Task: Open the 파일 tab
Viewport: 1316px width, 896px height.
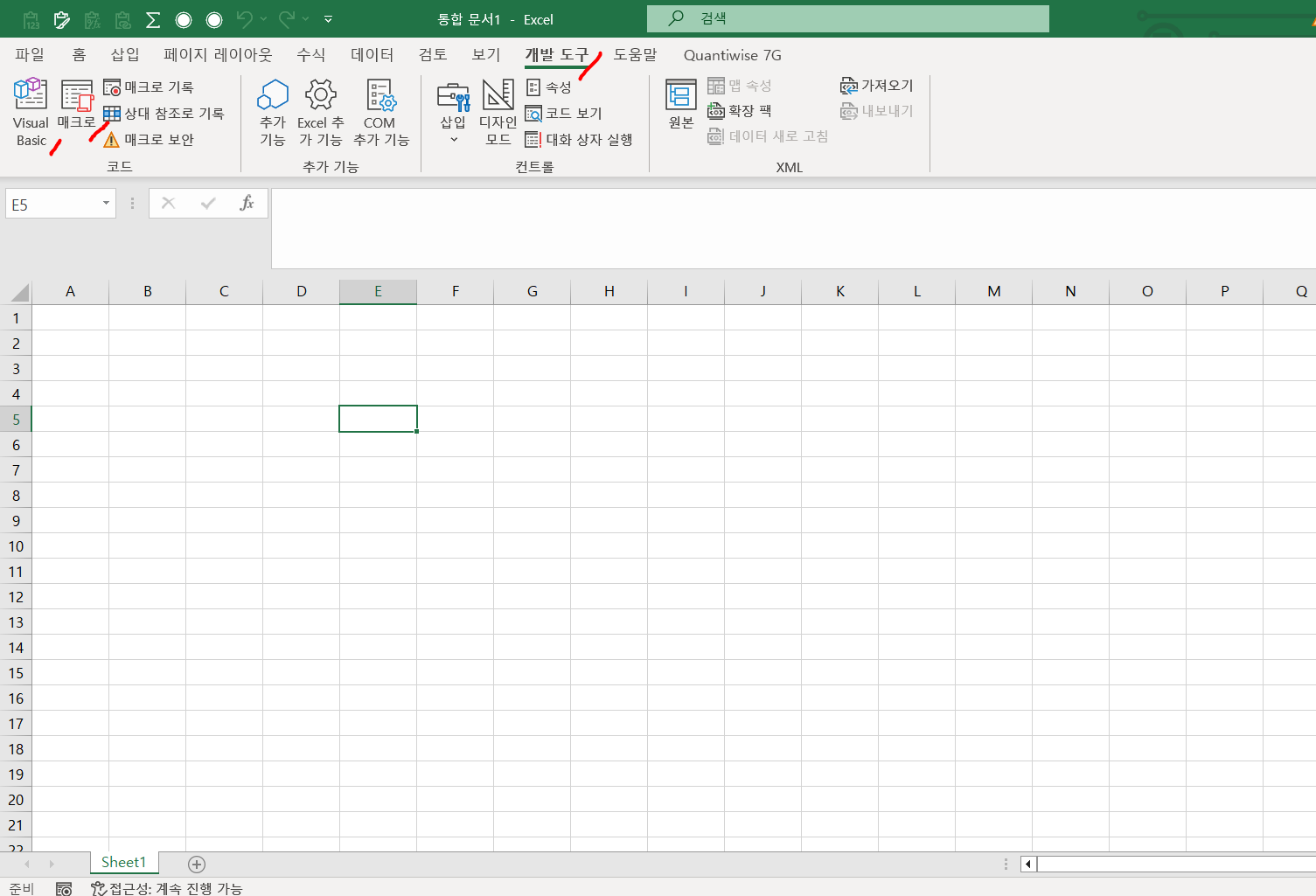Action: [30, 55]
